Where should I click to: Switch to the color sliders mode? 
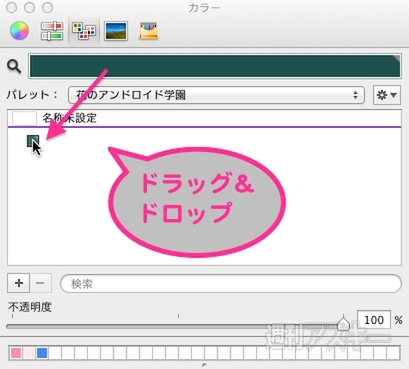52,31
